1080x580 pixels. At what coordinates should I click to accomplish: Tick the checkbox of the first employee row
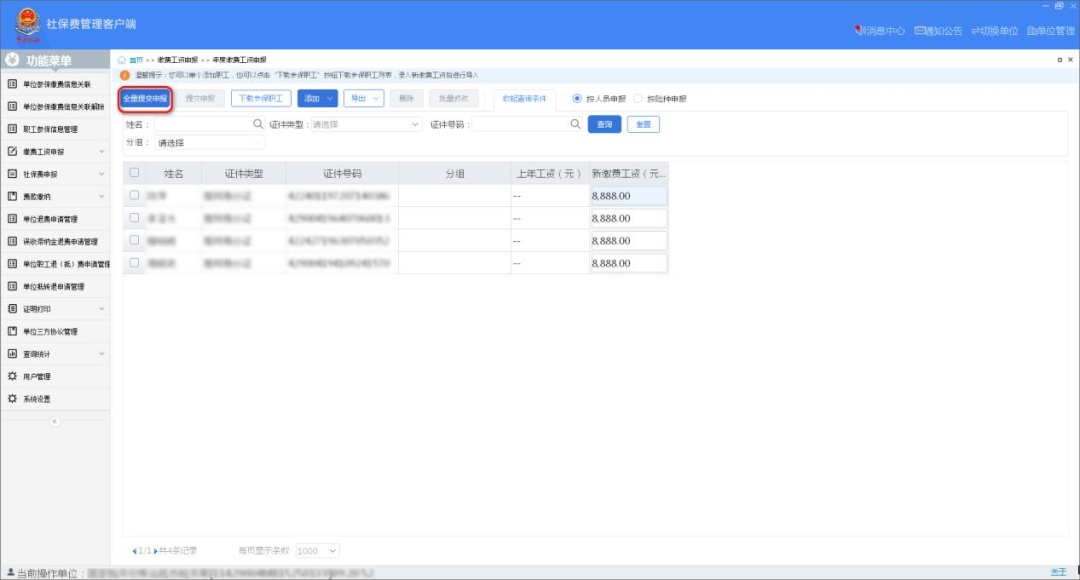click(135, 195)
